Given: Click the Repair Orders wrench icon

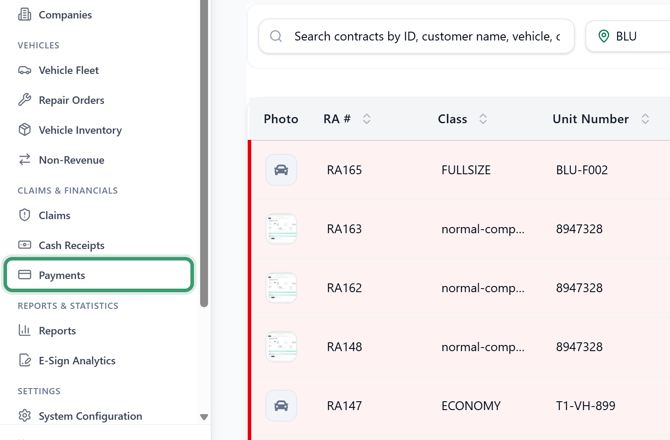Looking at the screenshot, I should pyautogui.click(x=24, y=100).
